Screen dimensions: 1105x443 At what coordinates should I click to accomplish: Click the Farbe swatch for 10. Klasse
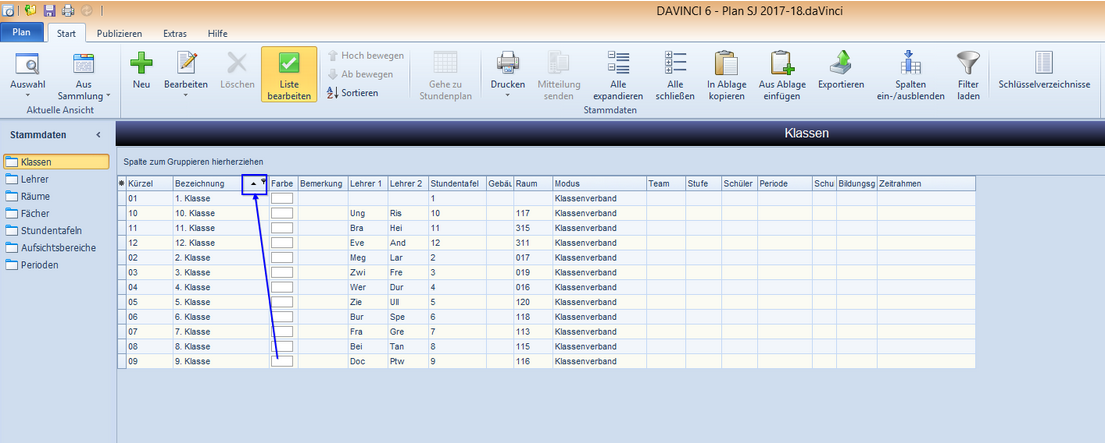pos(282,213)
